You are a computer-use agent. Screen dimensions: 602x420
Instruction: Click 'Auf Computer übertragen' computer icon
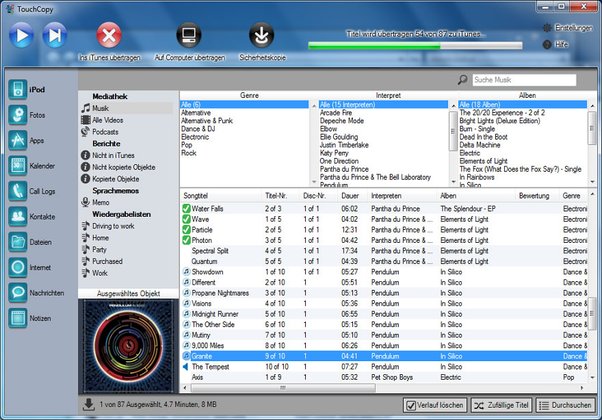189,35
